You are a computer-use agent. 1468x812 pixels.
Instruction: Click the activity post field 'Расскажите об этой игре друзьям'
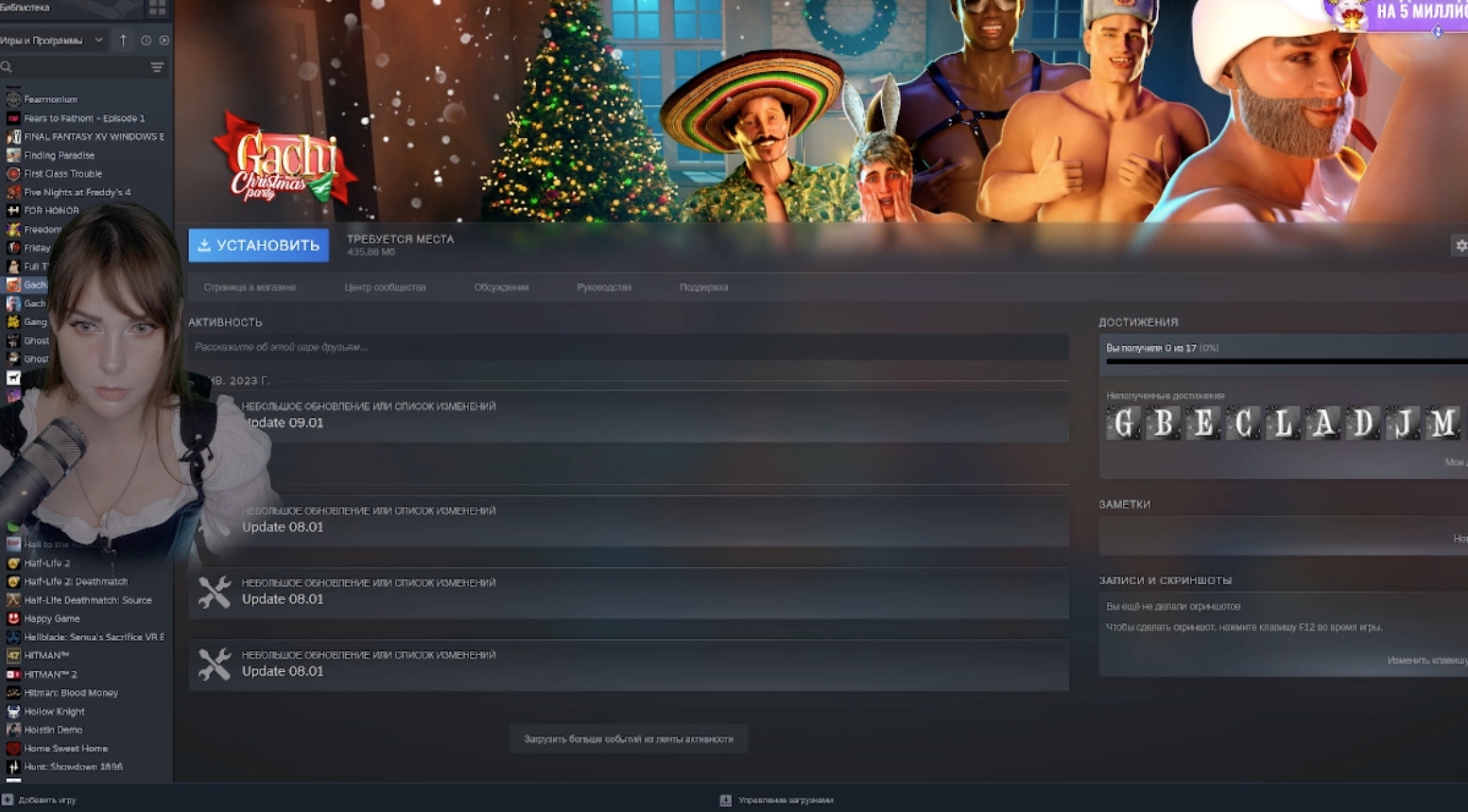pos(629,348)
